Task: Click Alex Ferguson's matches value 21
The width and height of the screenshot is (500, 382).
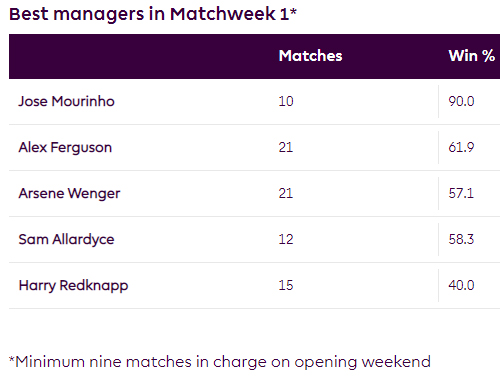Action: coord(286,147)
